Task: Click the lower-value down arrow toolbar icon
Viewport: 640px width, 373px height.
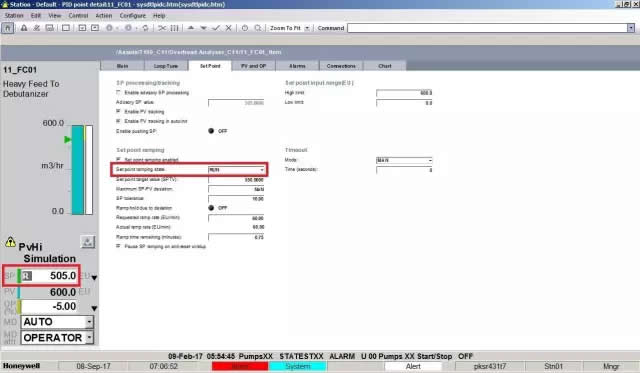Action: click(203, 28)
